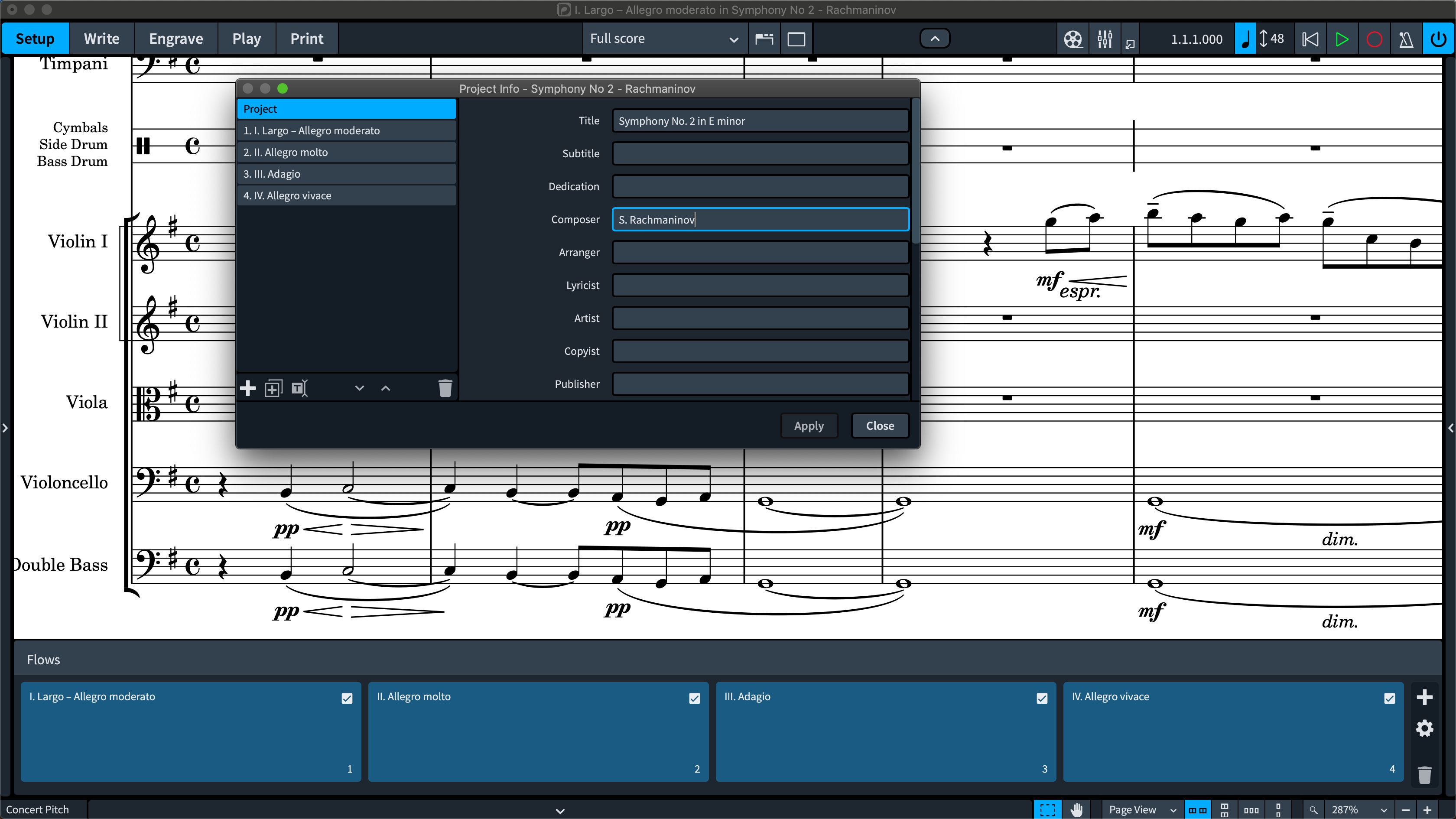The height and width of the screenshot is (819, 1456).
Task: Select flow '3. III. Adagio' in the list
Action: click(x=345, y=174)
